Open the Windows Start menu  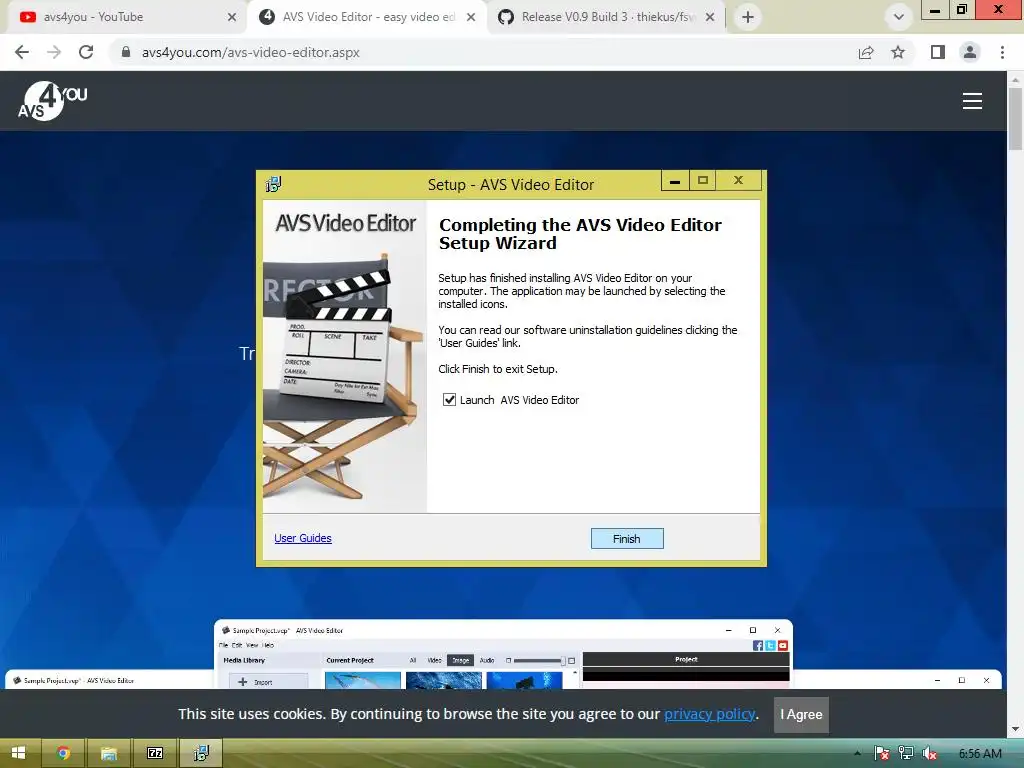point(18,753)
